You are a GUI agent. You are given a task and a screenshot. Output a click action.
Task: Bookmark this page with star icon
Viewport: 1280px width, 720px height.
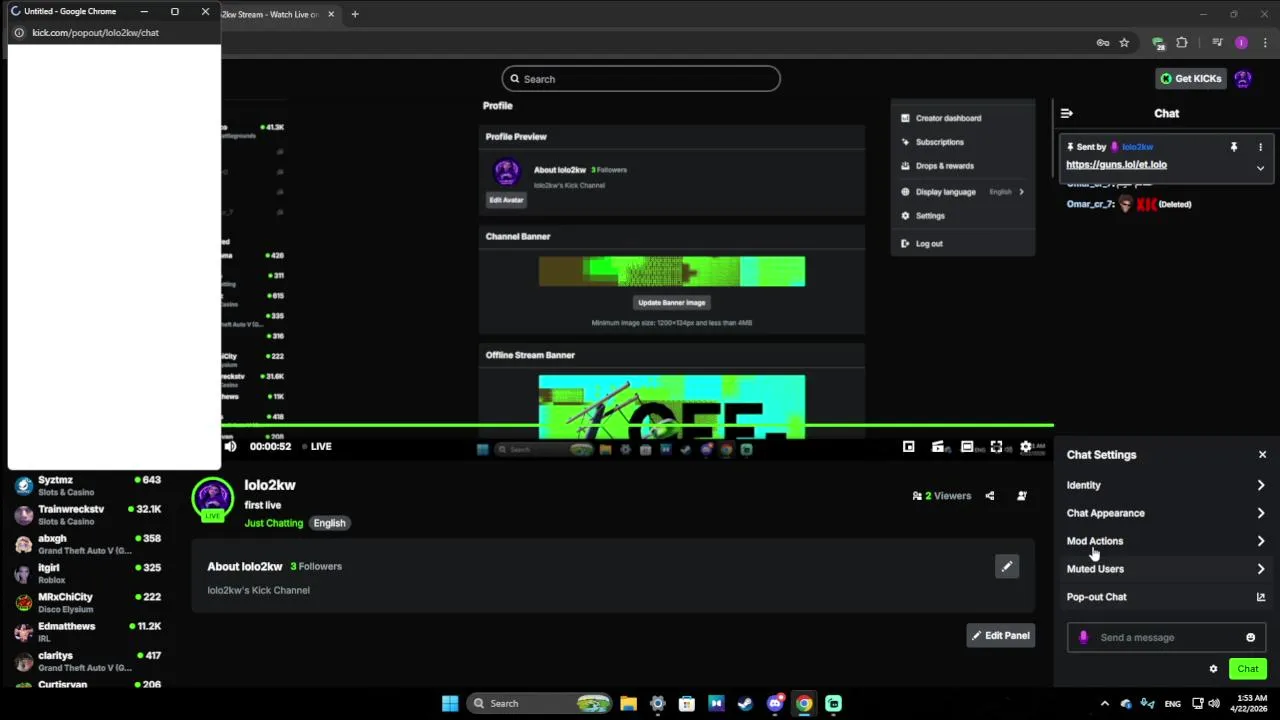(1124, 43)
